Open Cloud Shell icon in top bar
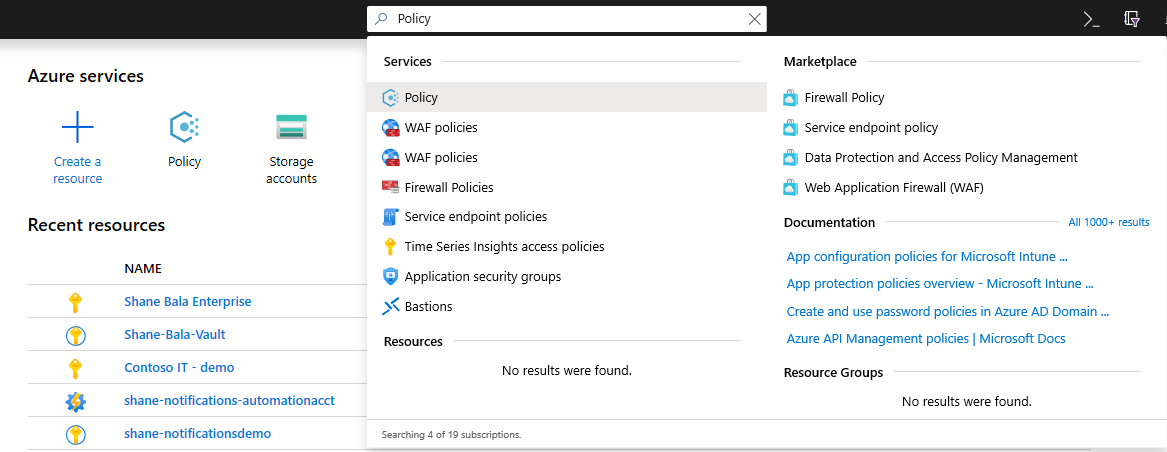The width and height of the screenshot is (1167, 452). 1091,19
